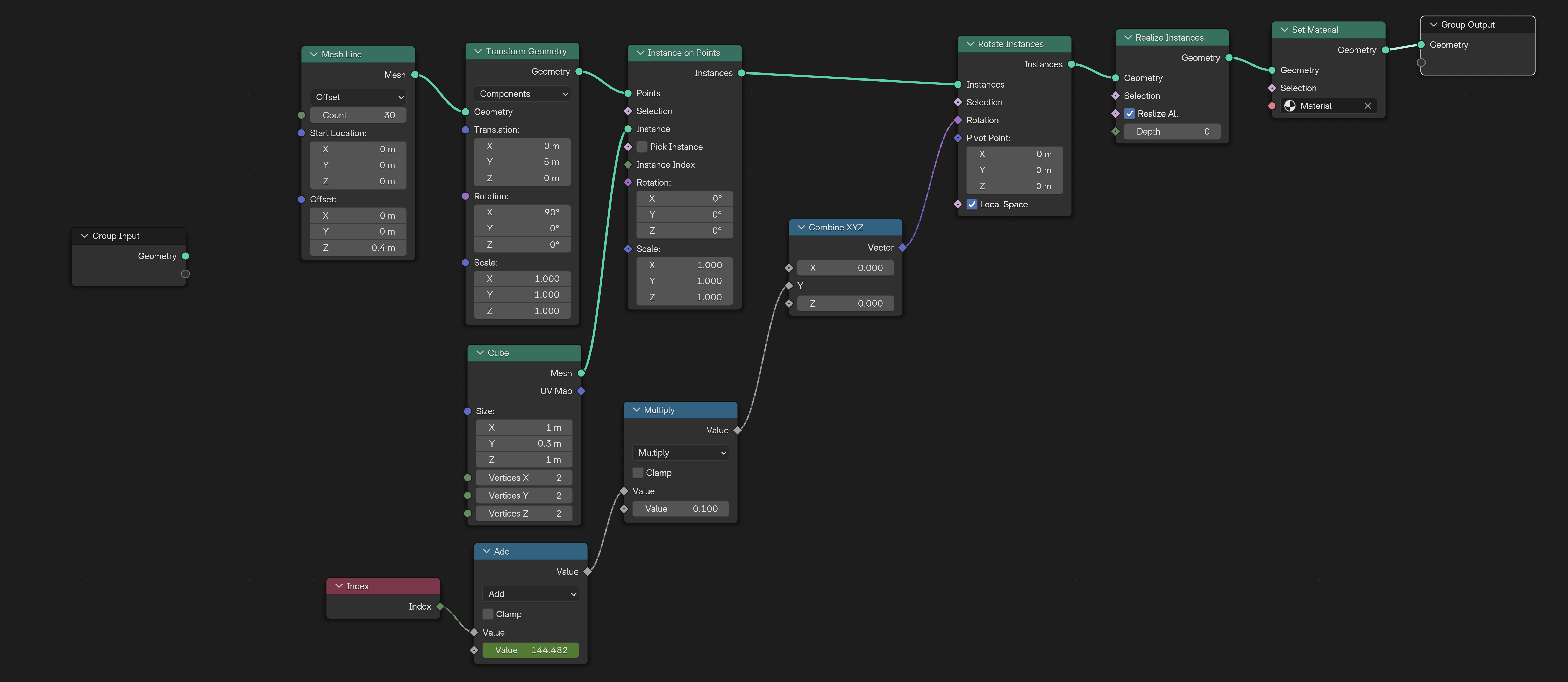This screenshot has height=682, width=1568.
Task: Click the Instances output socket of Instance on Points
Action: [x=742, y=74]
